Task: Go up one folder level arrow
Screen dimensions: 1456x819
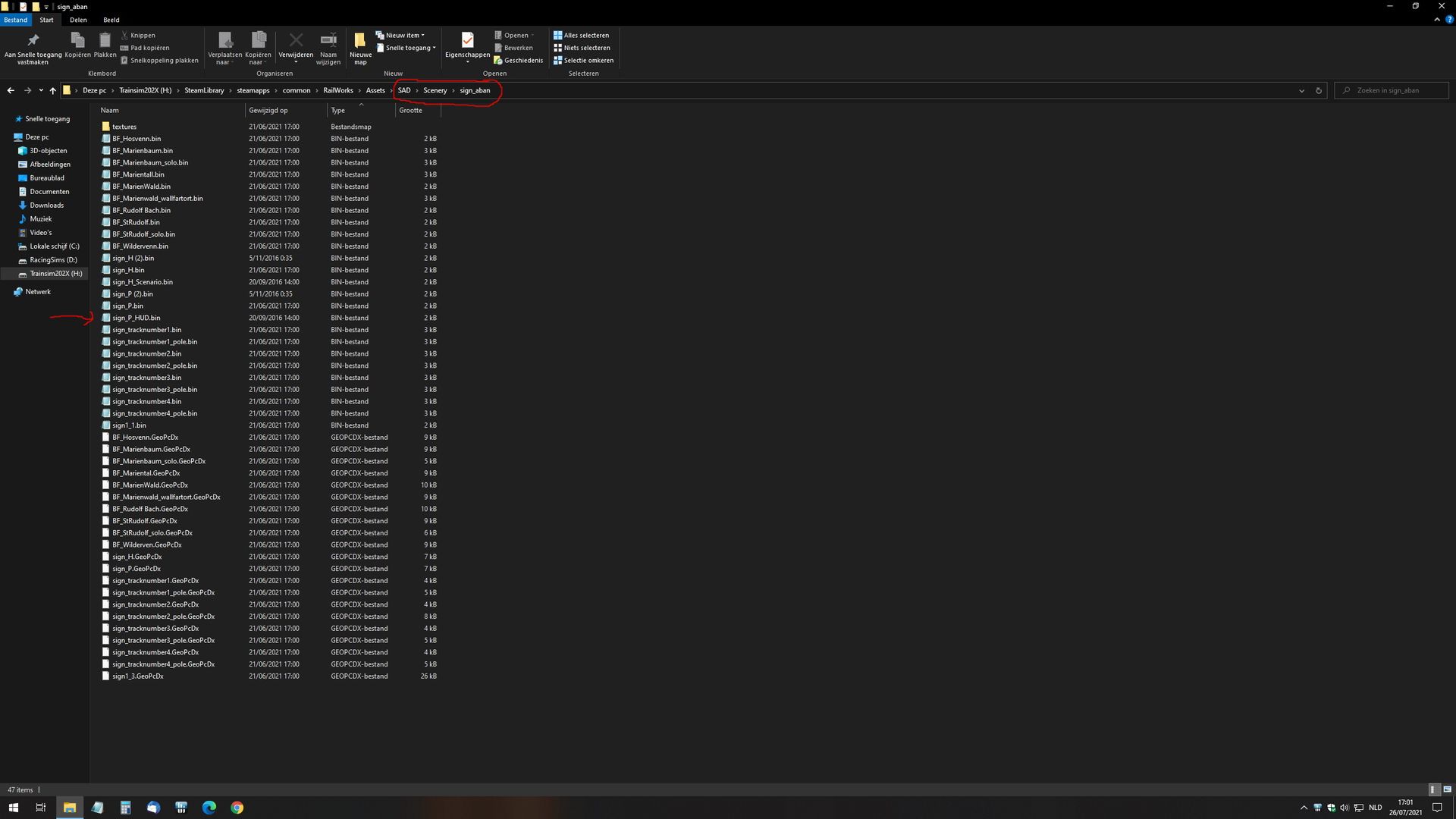Action: [x=52, y=90]
